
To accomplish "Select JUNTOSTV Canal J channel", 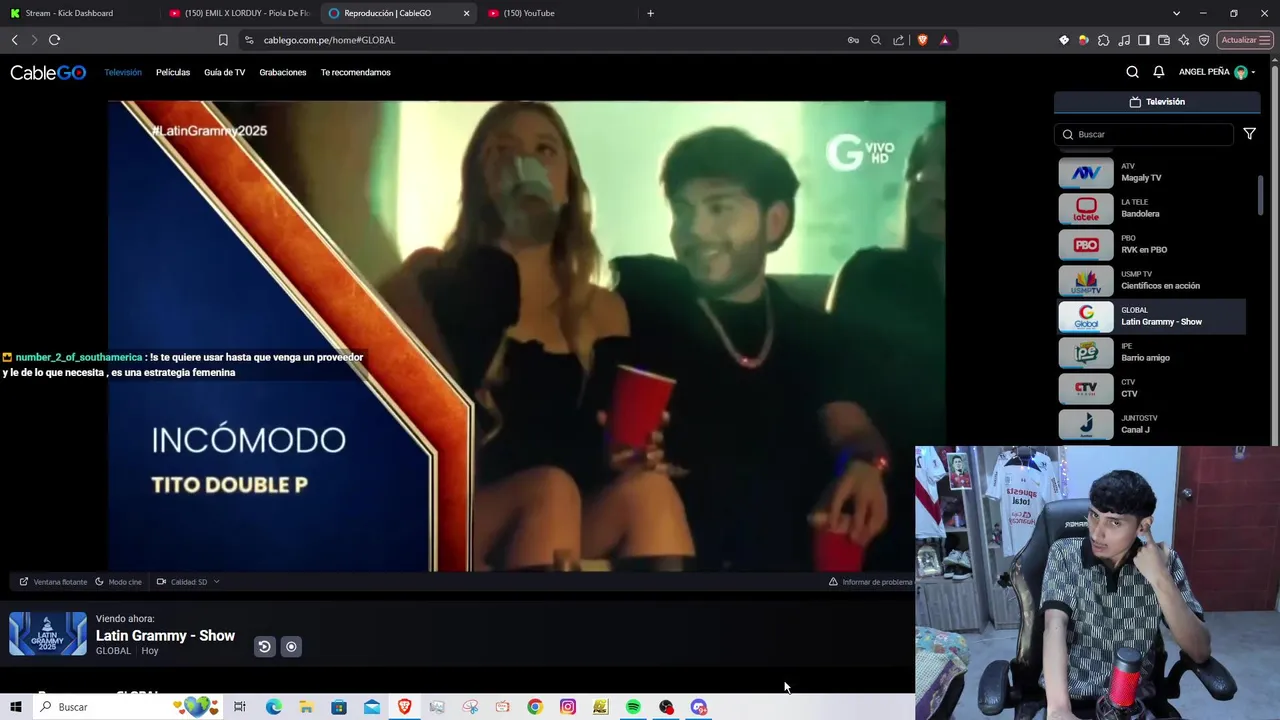I will pyautogui.click(x=1152, y=424).
